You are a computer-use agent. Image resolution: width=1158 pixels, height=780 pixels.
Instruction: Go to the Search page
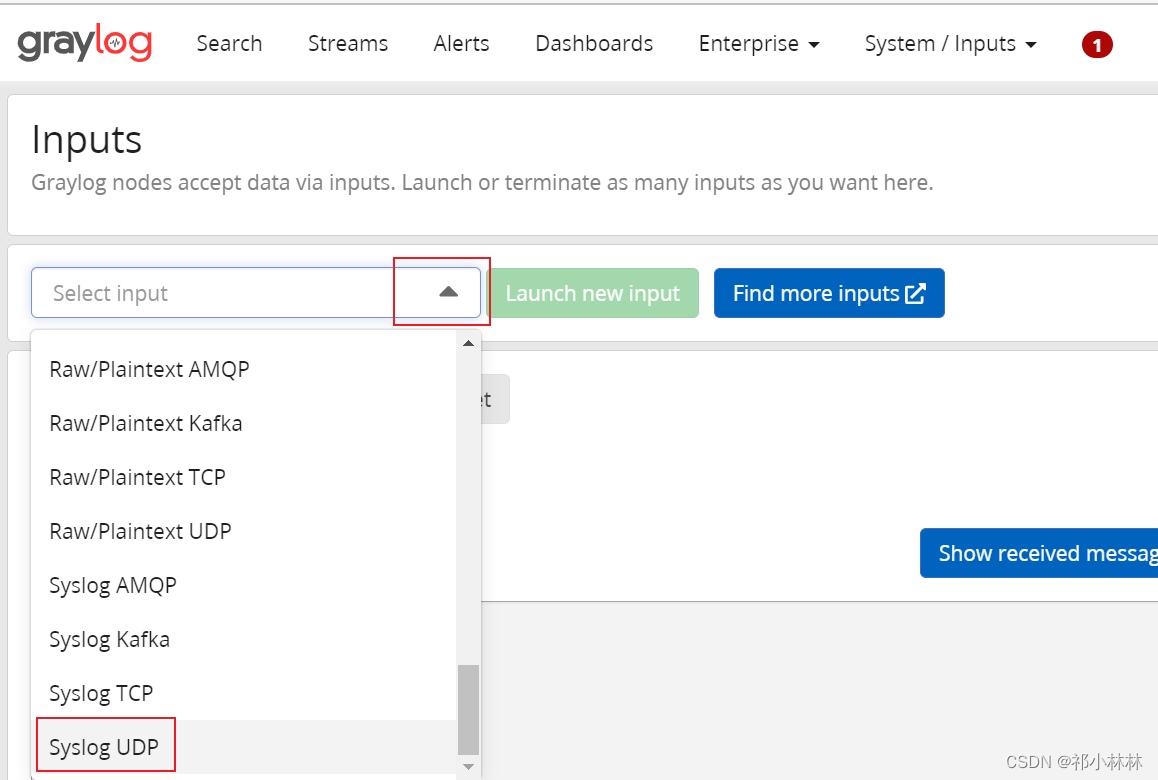229,43
